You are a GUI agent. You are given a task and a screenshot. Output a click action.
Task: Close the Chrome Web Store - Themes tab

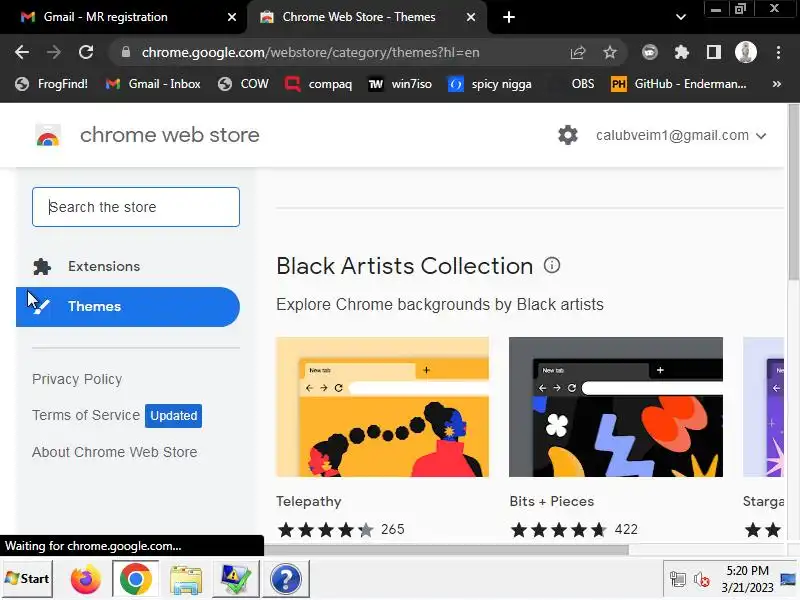[x=471, y=17]
